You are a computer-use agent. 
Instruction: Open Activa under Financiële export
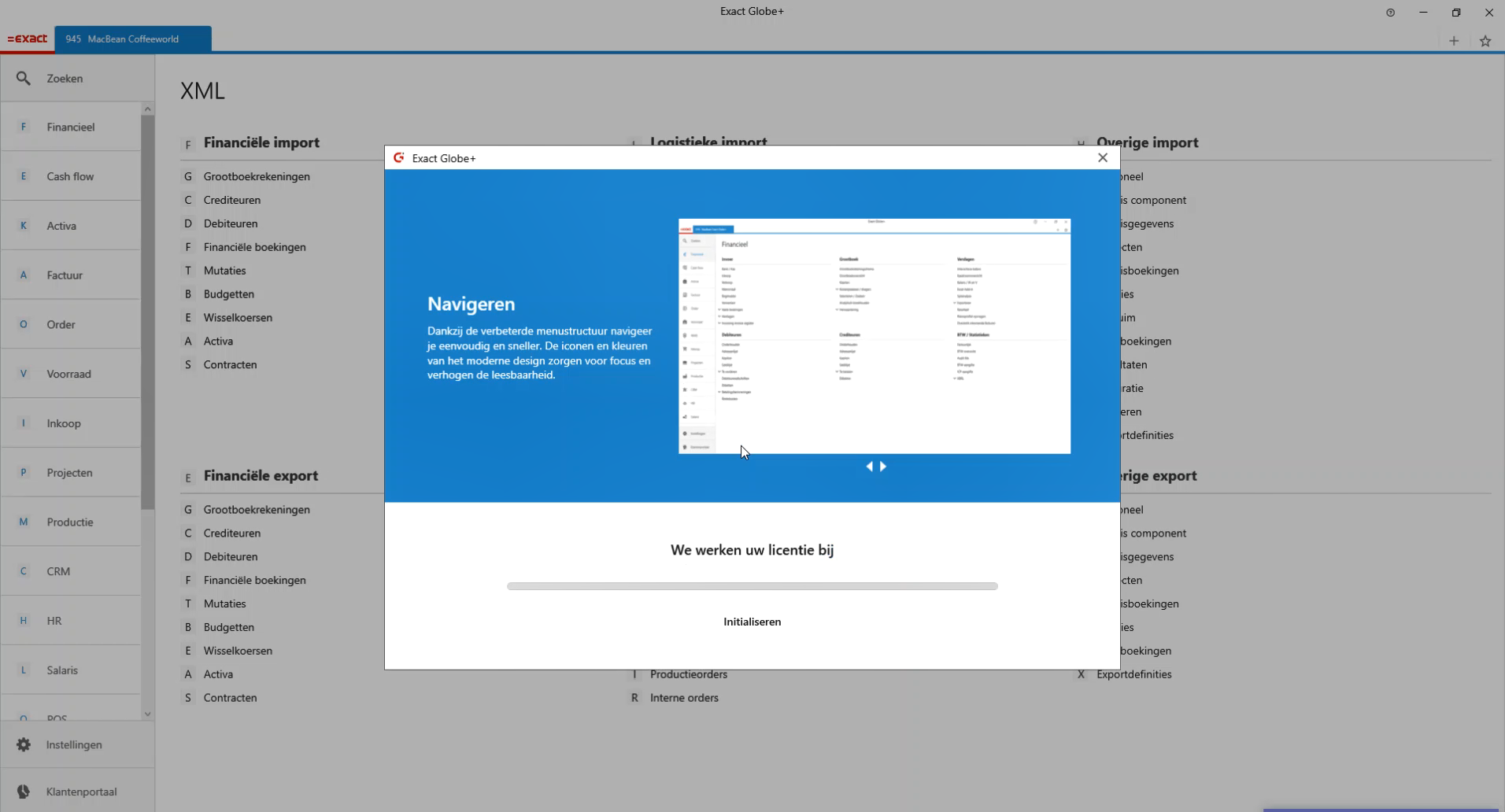(218, 675)
